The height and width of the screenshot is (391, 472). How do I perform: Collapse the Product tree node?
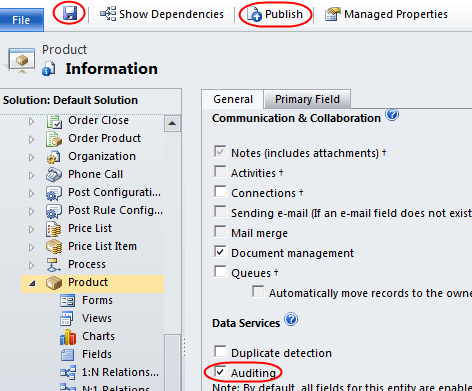coord(32,284)
